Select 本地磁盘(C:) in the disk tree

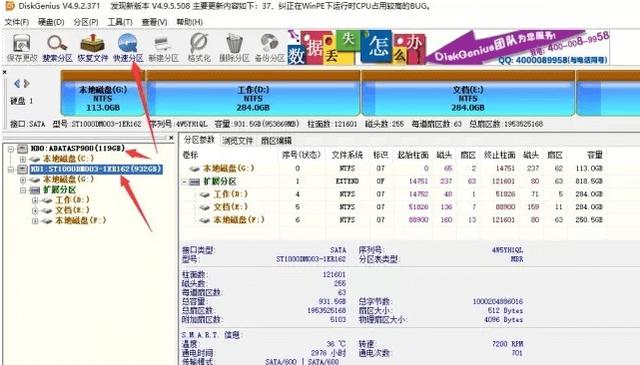pyautogui.click(x=69, y=158)
